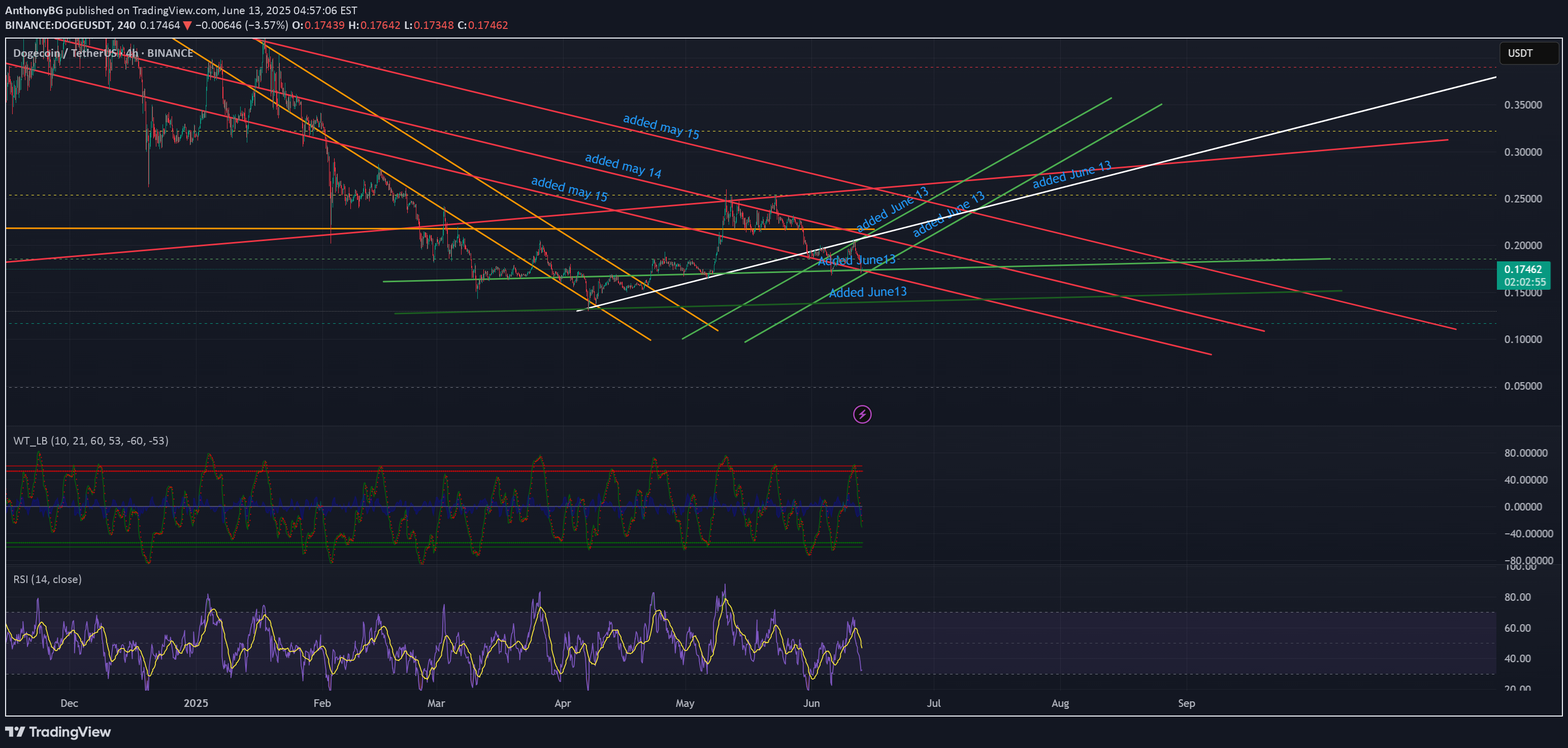Click the purple lightning bolt event icon
Image resolution: width=1568 pixels, height=748 pixels.
click(x=862, y=415)
